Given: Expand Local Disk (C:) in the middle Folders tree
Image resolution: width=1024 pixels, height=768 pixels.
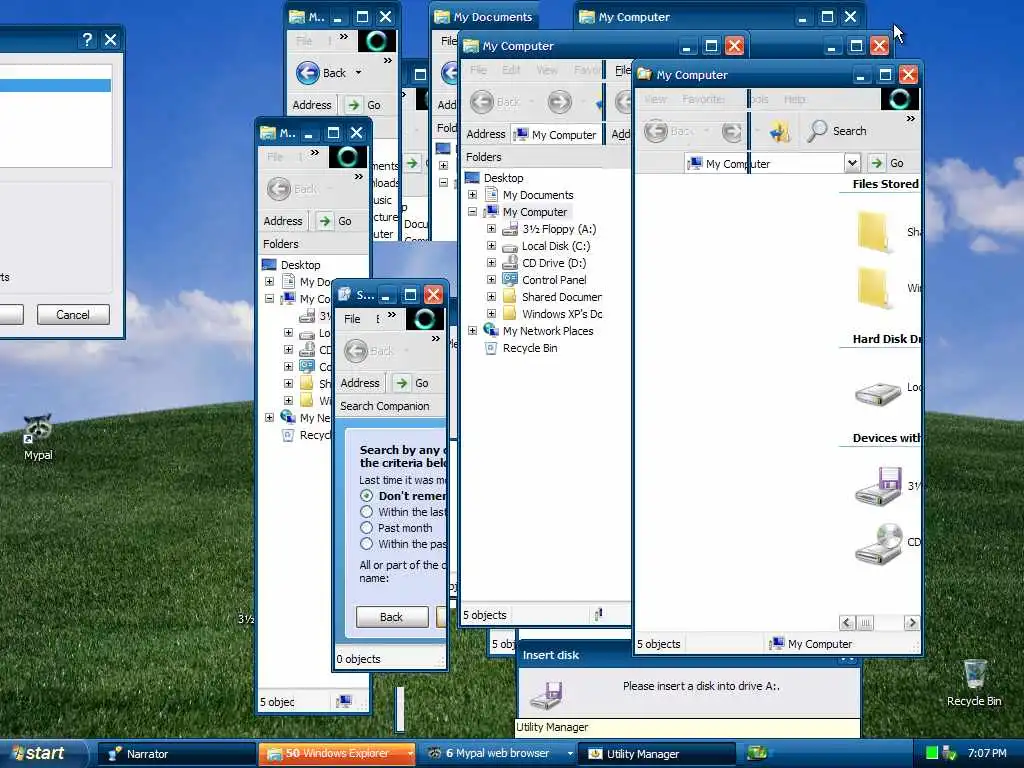Looking at the screenshot, I should click(491, 246).
